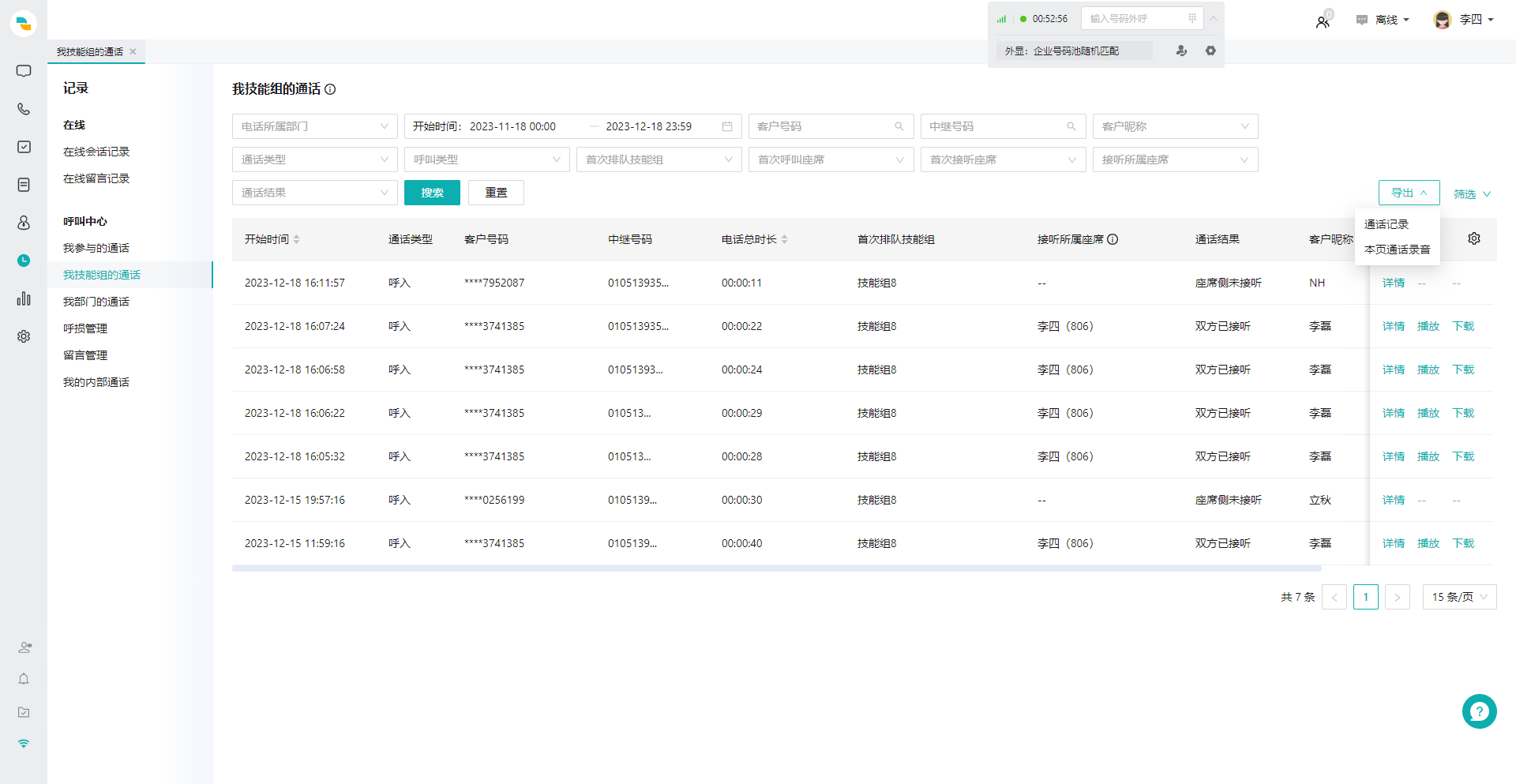Click the help question mark bubble
1516x784 pixels.
click(1479, 711)
